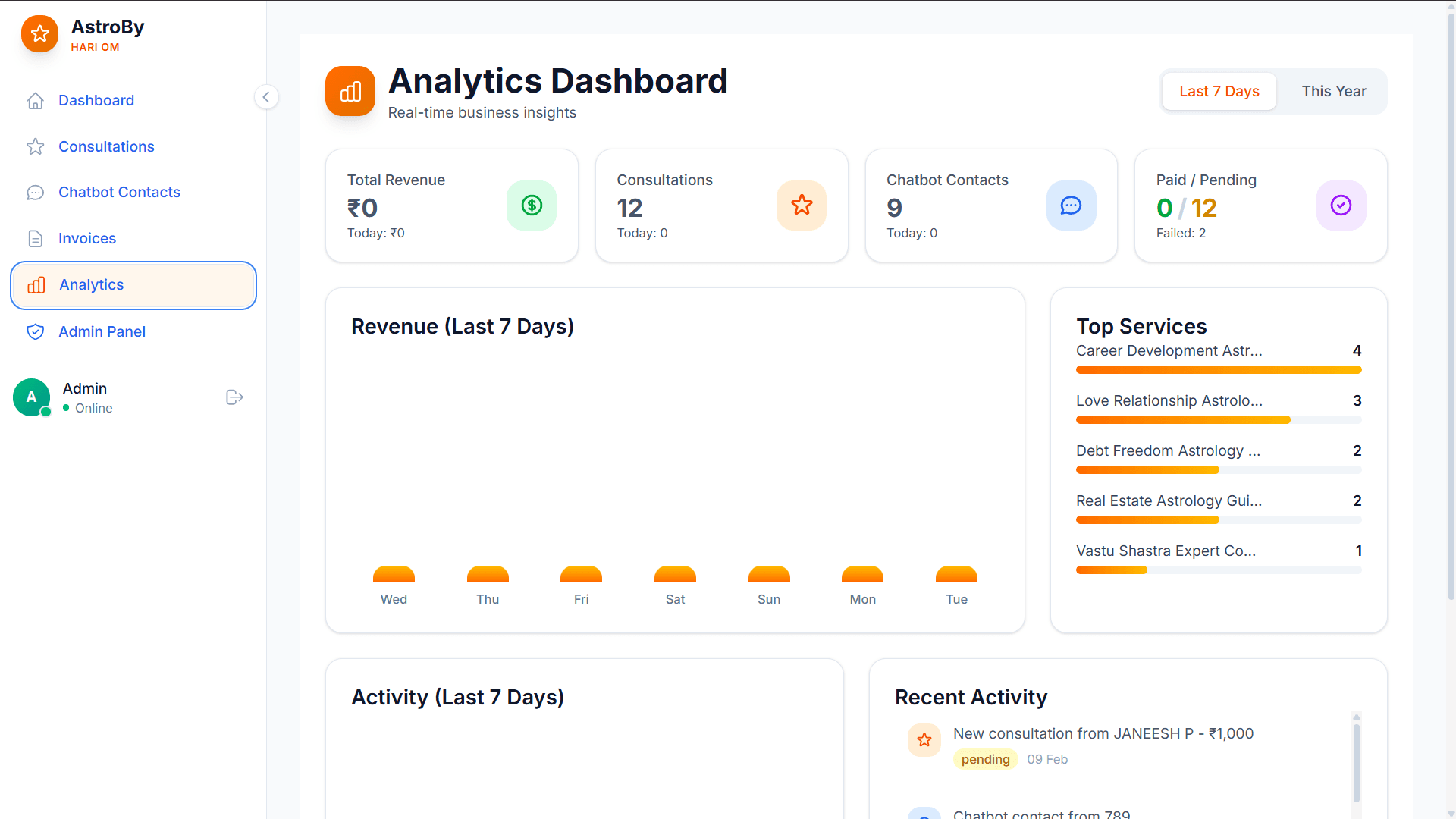Image resolution: width=1456 pixels, height=819 pixels.
Task: Click the AstroBy star logo icon
Action: pyautogui.click(x=39, y=34)
